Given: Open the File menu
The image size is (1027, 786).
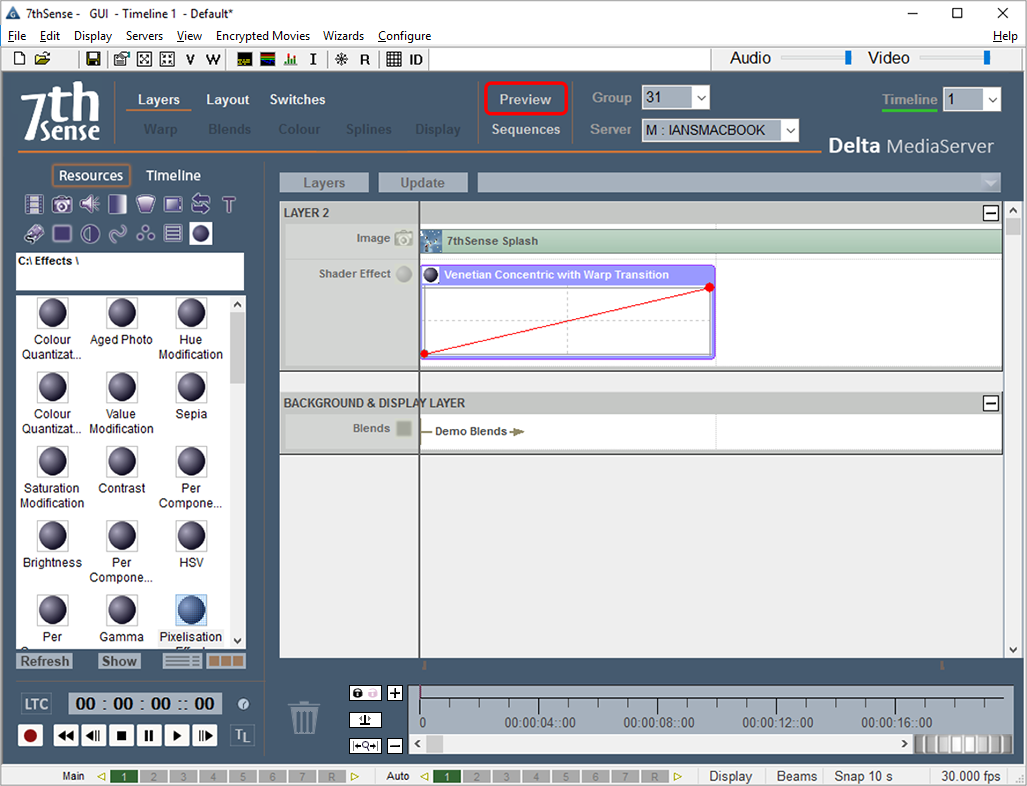Looking at the screenshot, I should tap(17, 36).
